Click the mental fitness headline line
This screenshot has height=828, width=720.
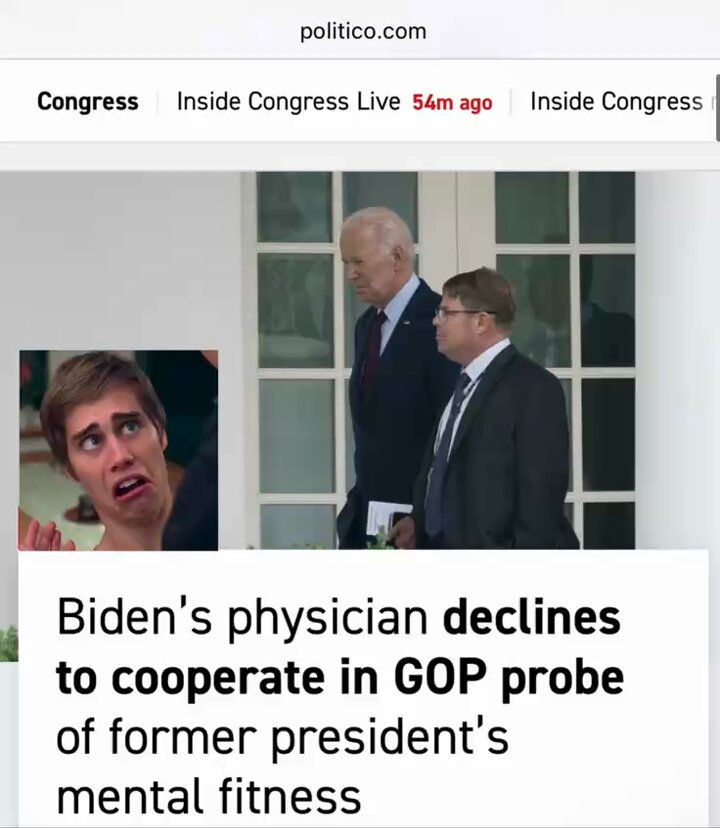[x=209, y=795]
